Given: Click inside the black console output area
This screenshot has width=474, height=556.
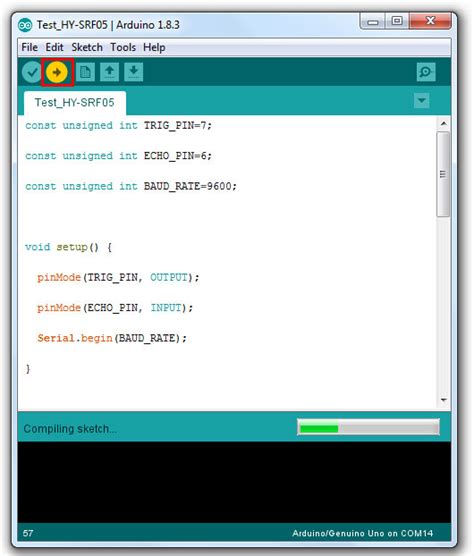Looking at the screenshot, I should 234,482.
